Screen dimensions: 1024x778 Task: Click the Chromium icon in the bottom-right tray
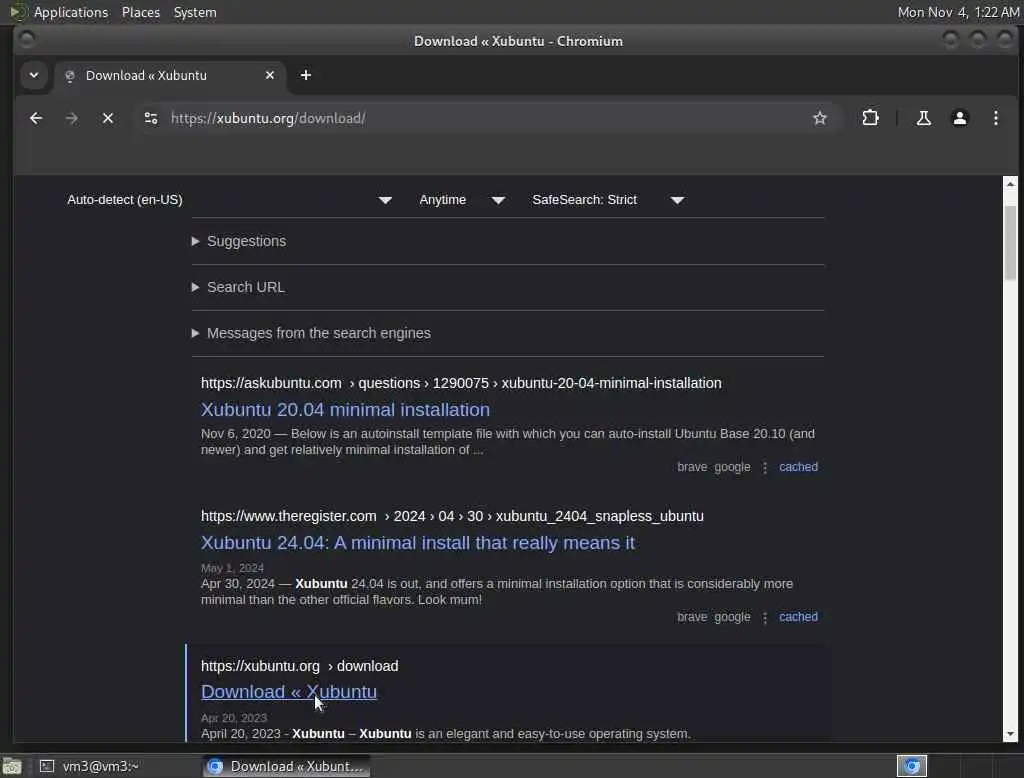[x=912, y=766]
